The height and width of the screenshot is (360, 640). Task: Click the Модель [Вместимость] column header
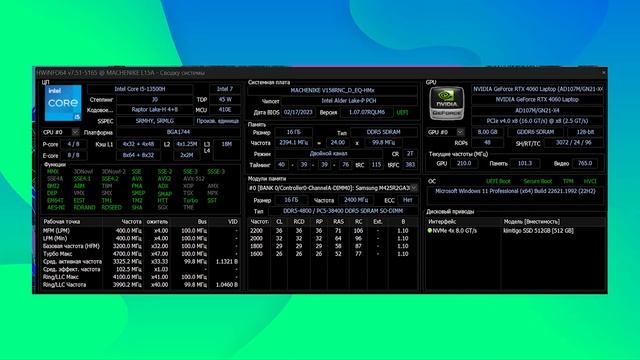click(x=531, y=222)
